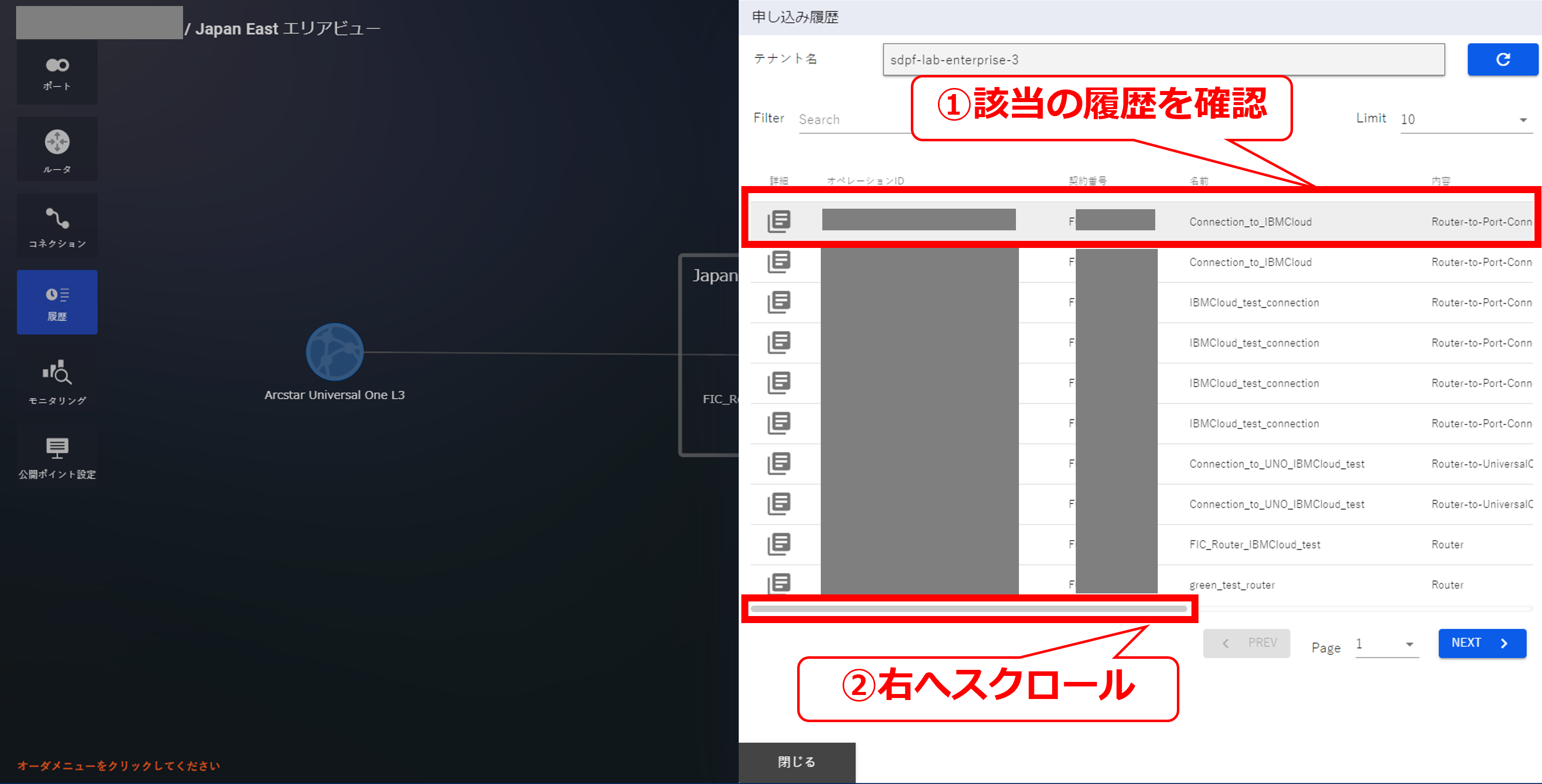Image resolution: width=1542 pixels, height=784 pixels.
Task: Open the ポート sidebar menu
Action: [57, 72]
